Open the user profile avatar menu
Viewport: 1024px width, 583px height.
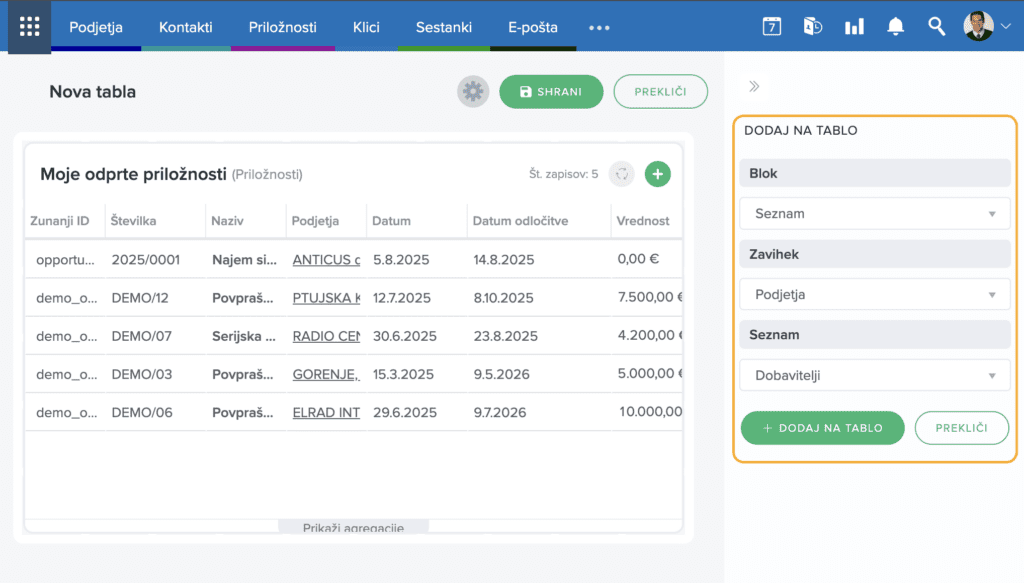[x=986, y=27]
